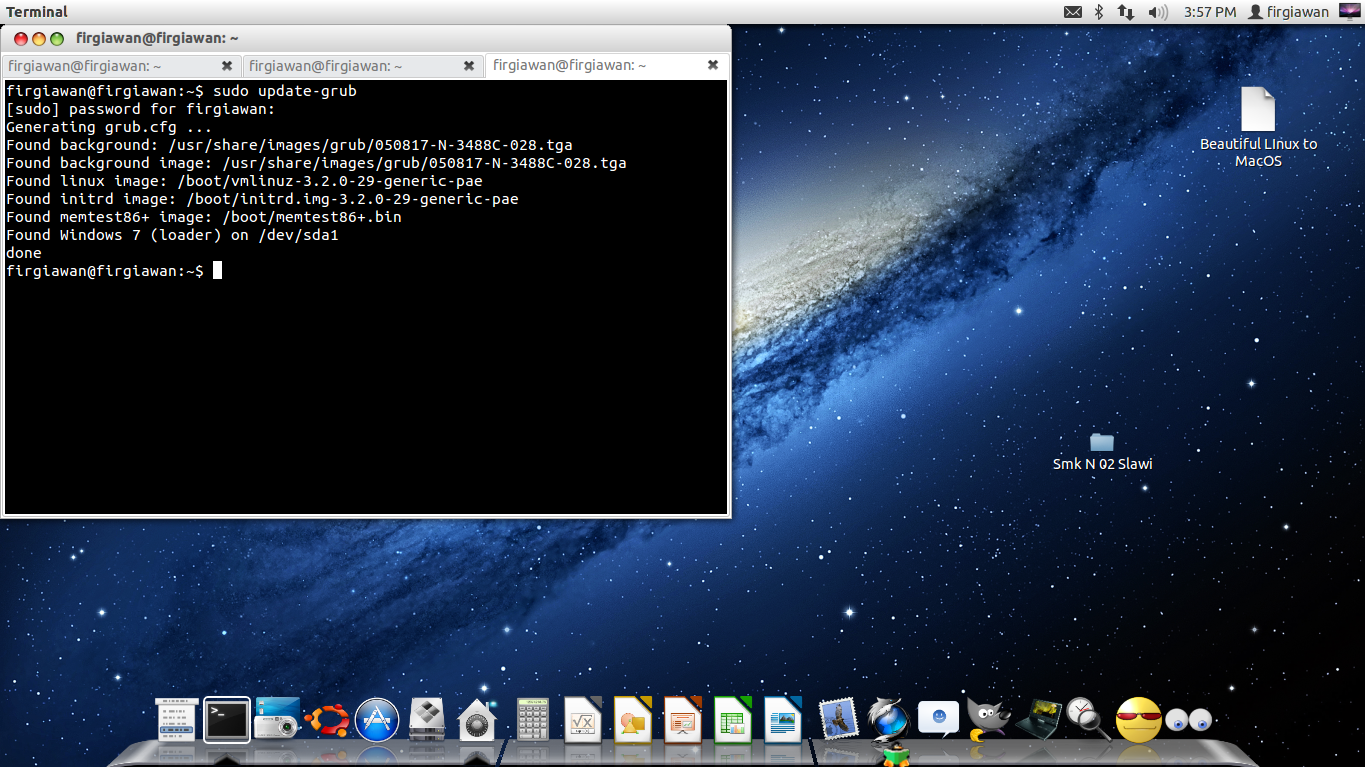The width and height of the screenshot is (1365, 767).
Task: Click the yellow minimize button of Terminal
Action: 39,39
